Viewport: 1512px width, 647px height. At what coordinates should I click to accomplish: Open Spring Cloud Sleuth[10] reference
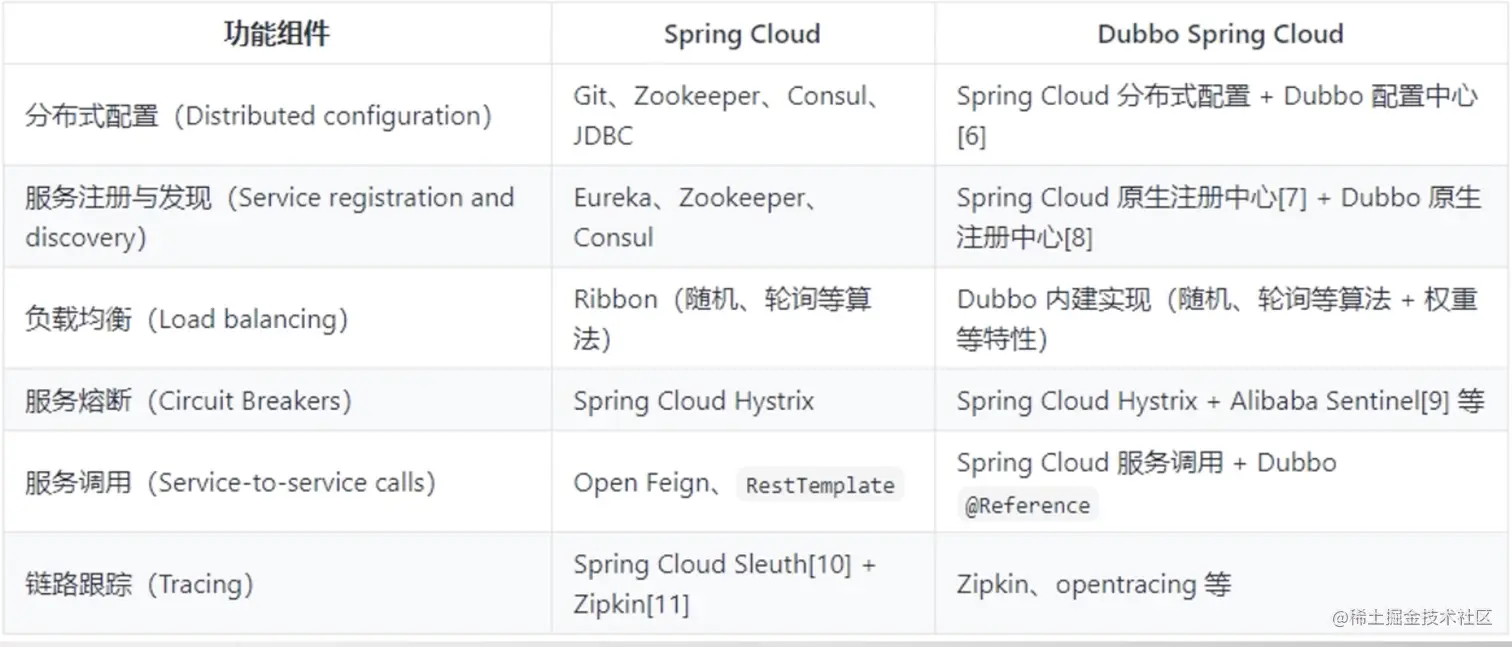pyautogui.click(x=712, y=565)
